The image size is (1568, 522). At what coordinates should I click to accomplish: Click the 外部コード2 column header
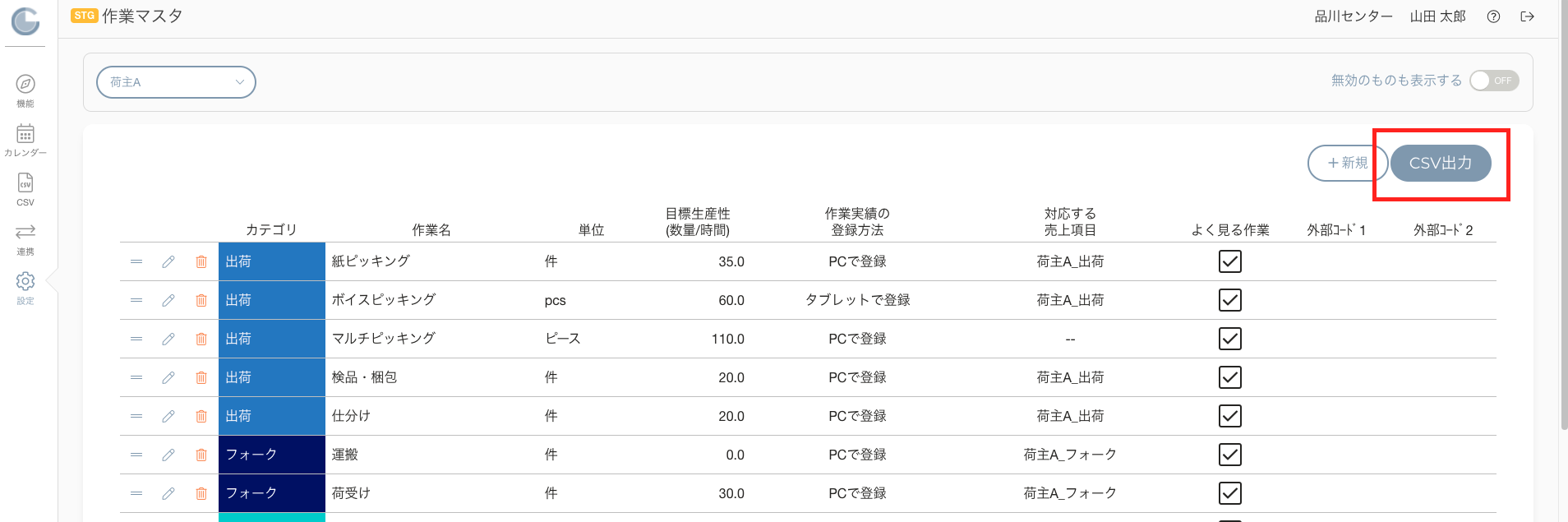[1443, 230]
